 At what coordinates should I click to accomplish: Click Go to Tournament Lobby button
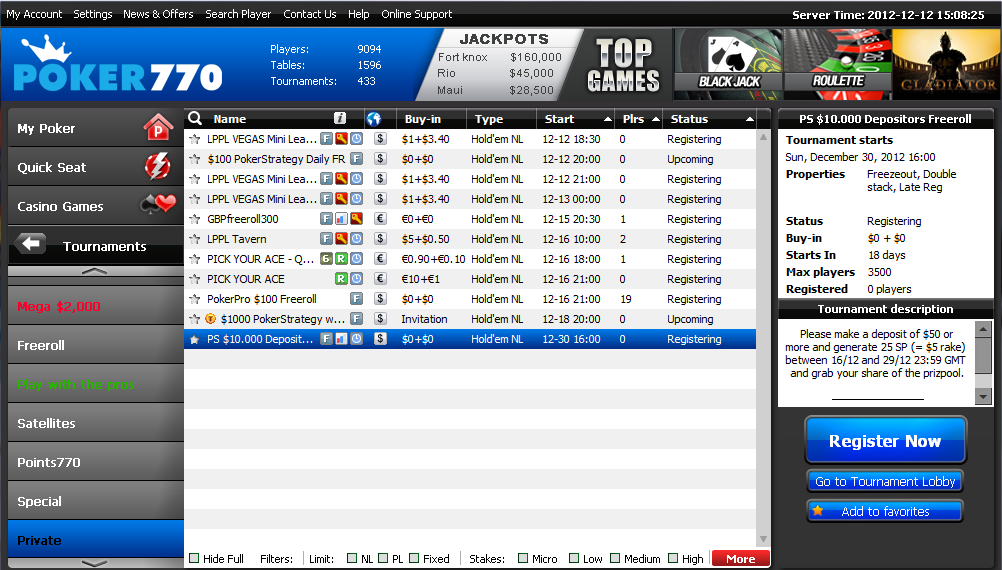coord(885,481)
